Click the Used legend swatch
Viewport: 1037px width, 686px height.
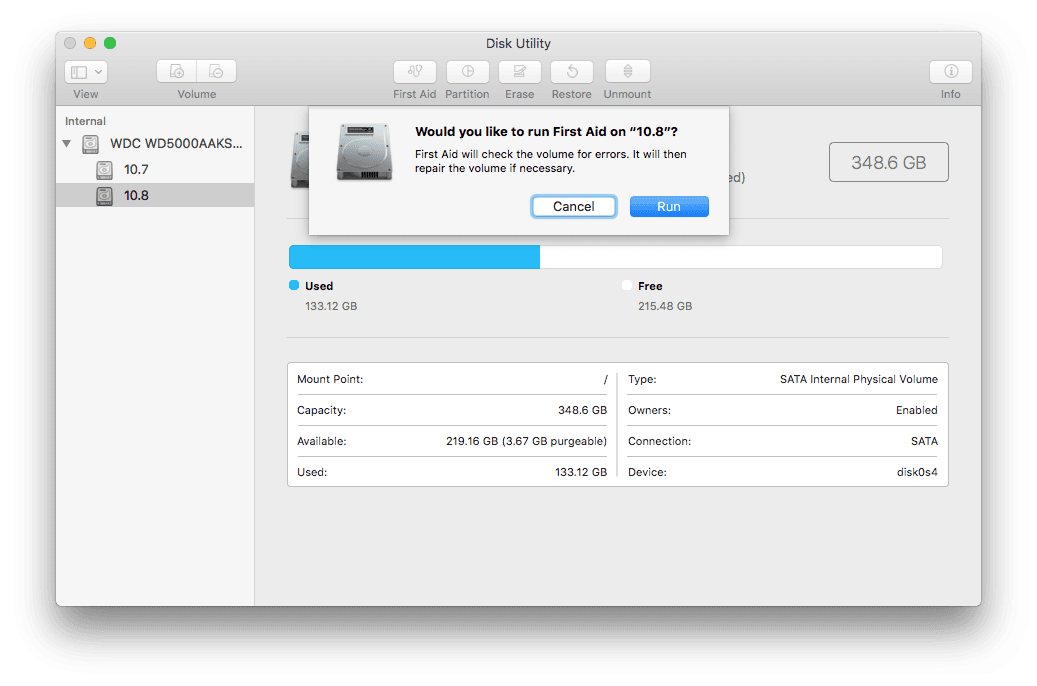pyautogui.click(x=293, y=286)
